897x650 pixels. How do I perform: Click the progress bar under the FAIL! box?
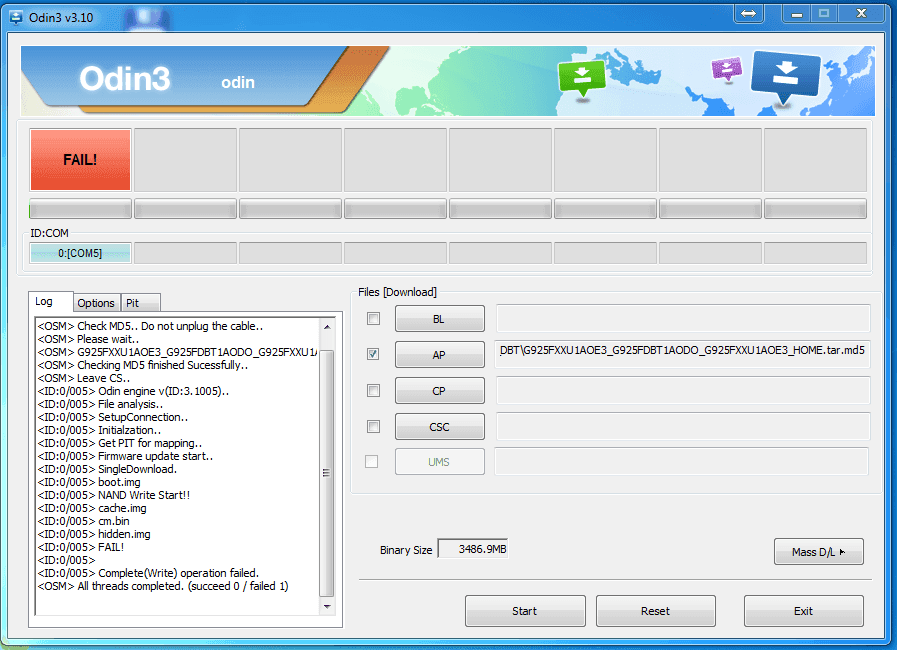[x=80, y=209]
